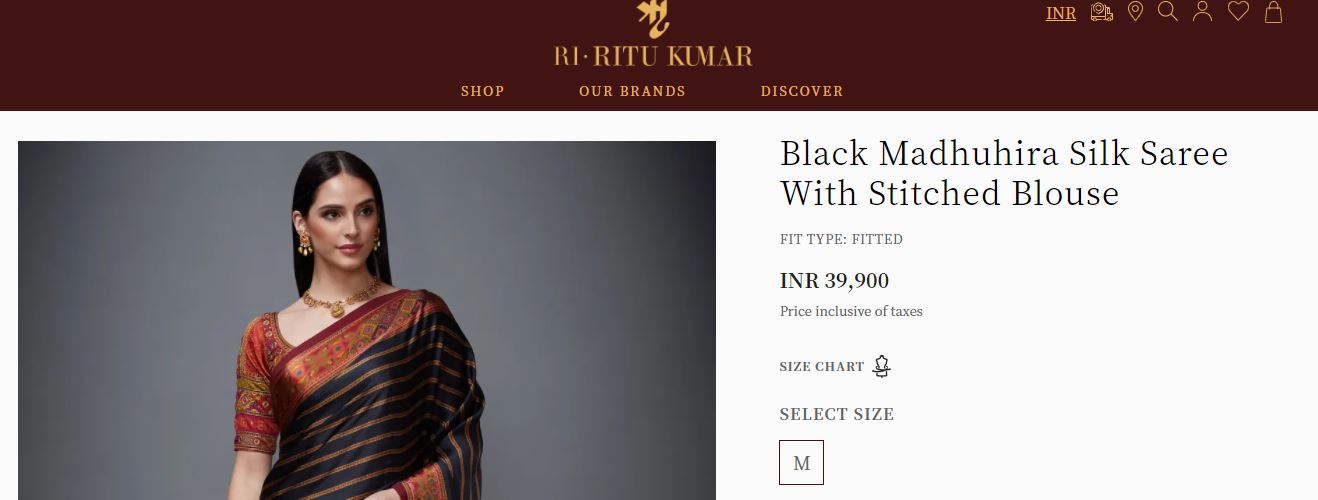The height and width of the screenshot is (500, 1318).
Task: Click the search magnifier icon
Action: pyautogui.click(x=1167, y=12)
